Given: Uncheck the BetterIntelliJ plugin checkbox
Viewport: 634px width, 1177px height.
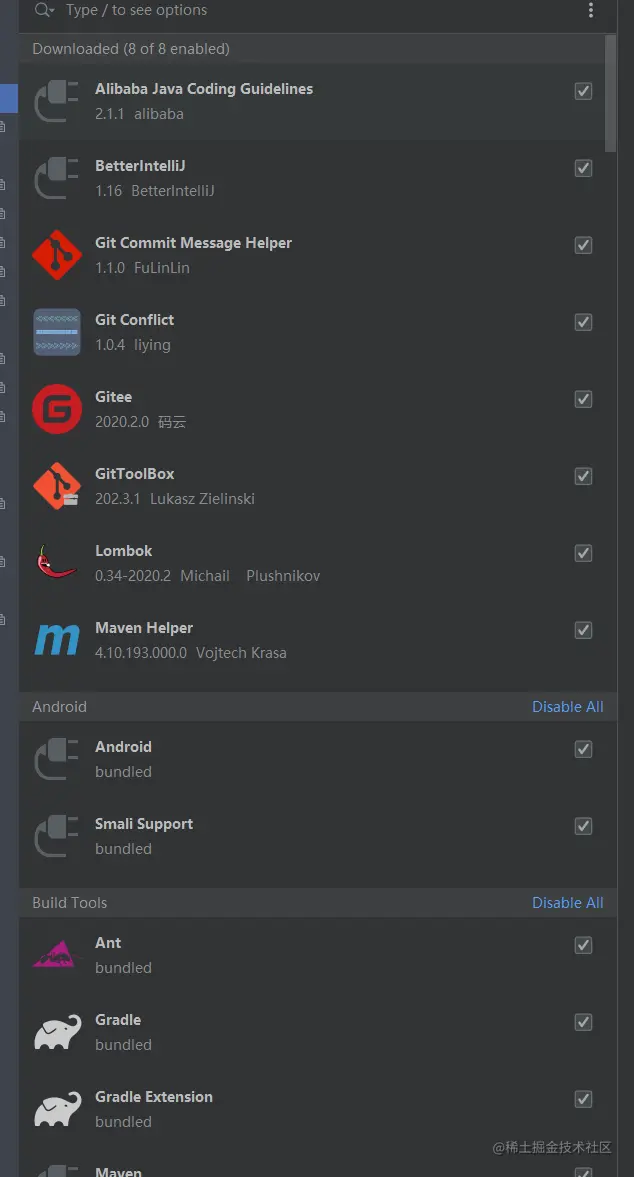Looking at the screenshot, I should pos(583,168).
